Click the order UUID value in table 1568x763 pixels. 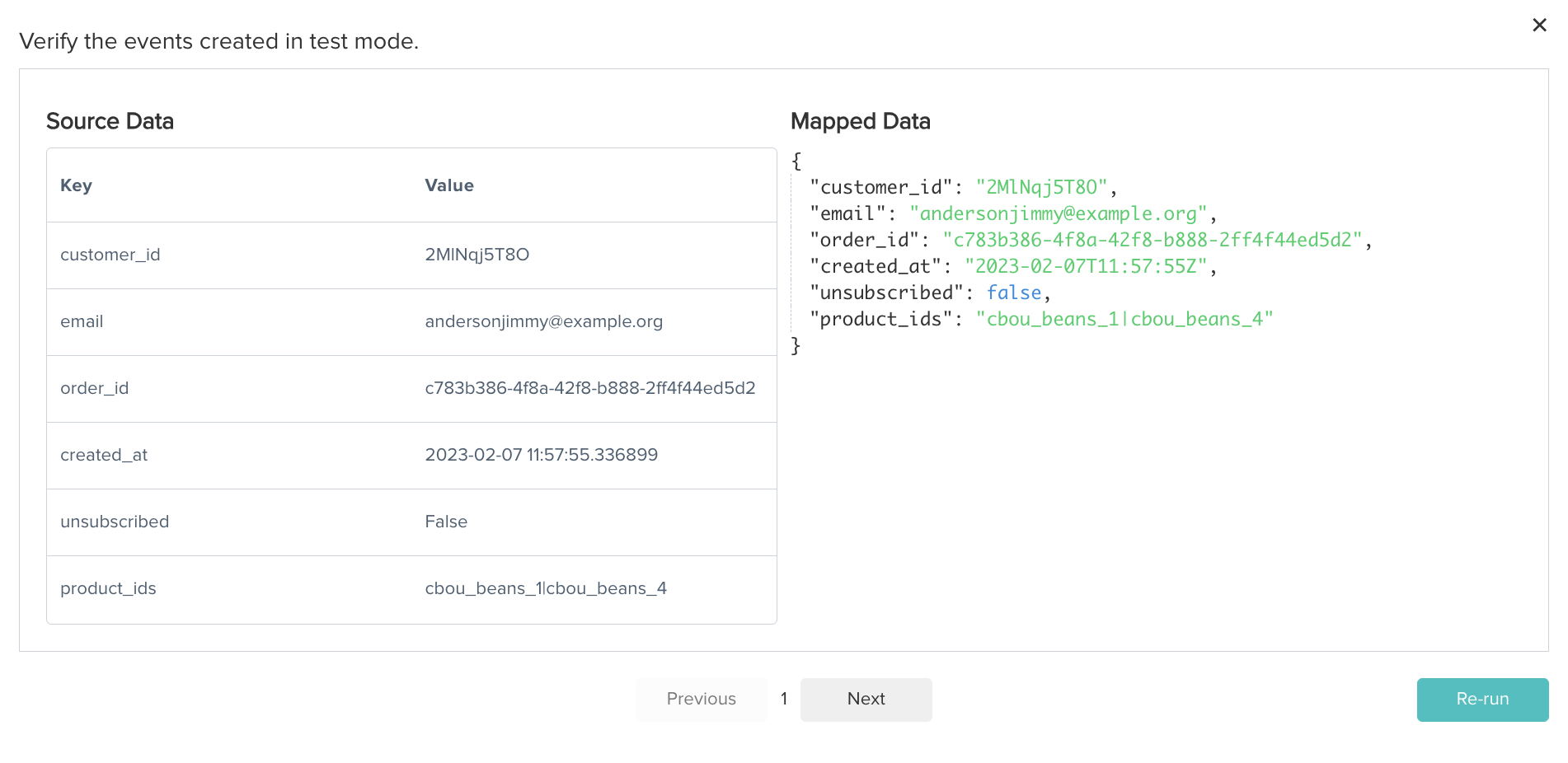tap(590, 388)
